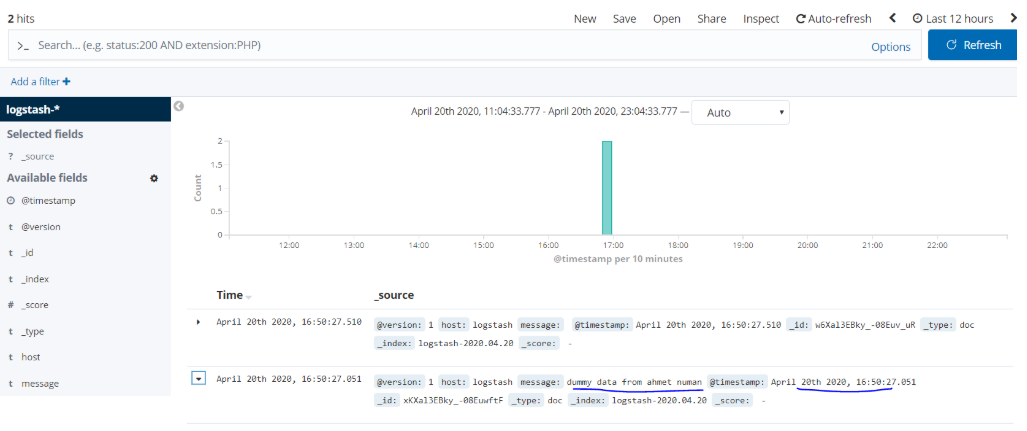
Task: Click the Selected fields heading
Action: (45, 134)
